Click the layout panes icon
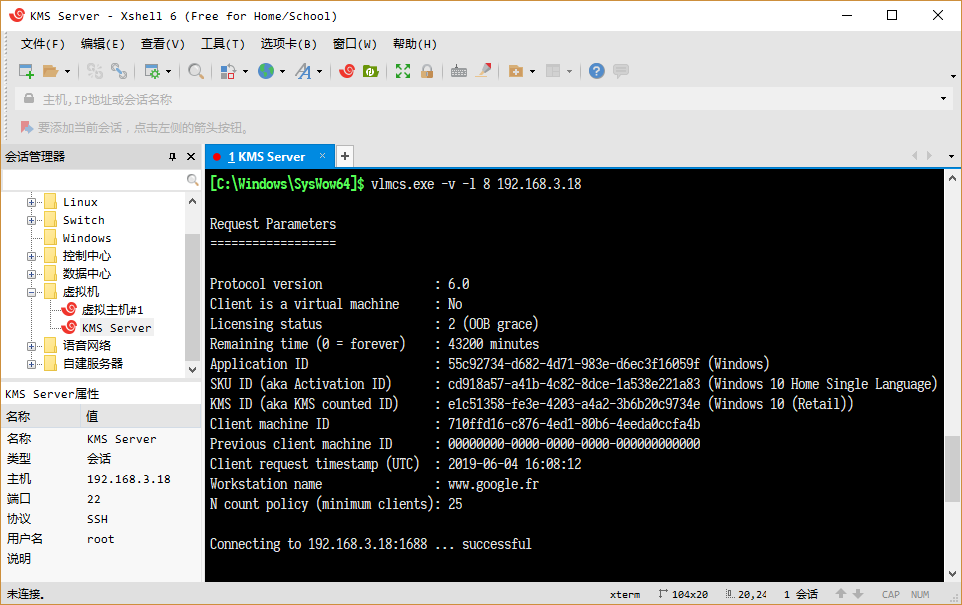The height and width of the screenshot is (605, 962). [553, 71]
